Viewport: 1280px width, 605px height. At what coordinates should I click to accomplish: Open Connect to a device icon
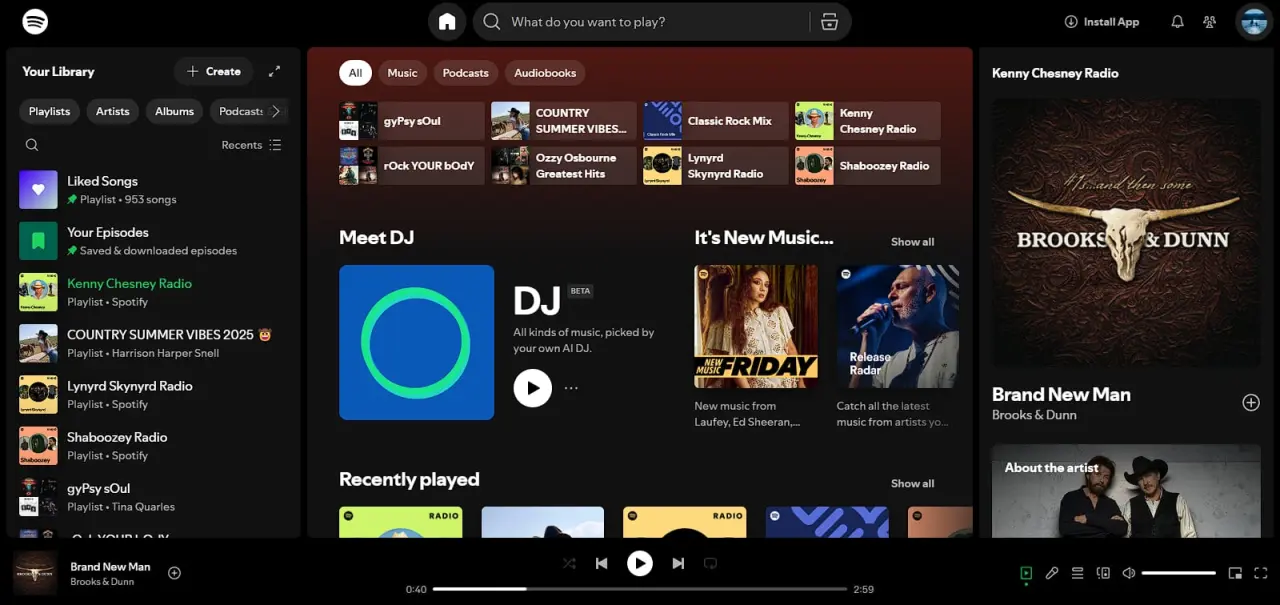tap(1103, 573)
